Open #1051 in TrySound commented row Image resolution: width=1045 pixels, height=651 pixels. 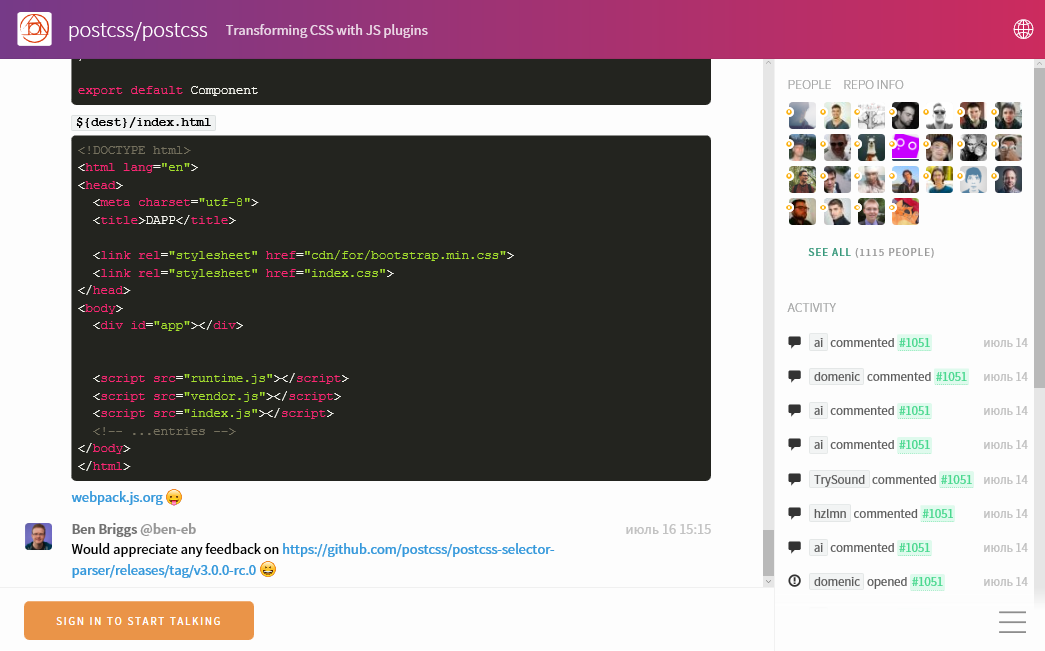(956, 479)
